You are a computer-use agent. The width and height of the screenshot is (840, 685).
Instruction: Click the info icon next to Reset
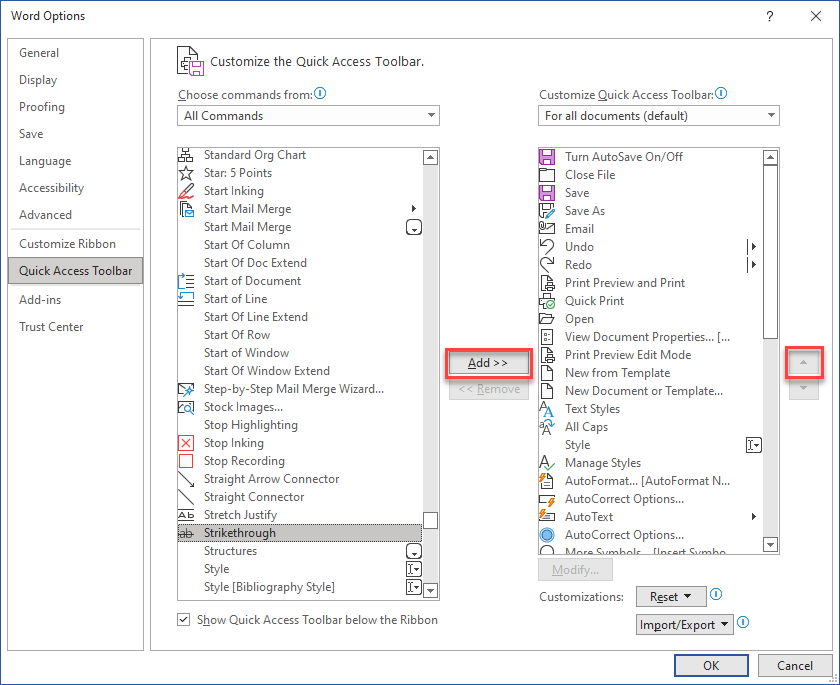pos(716,594)
